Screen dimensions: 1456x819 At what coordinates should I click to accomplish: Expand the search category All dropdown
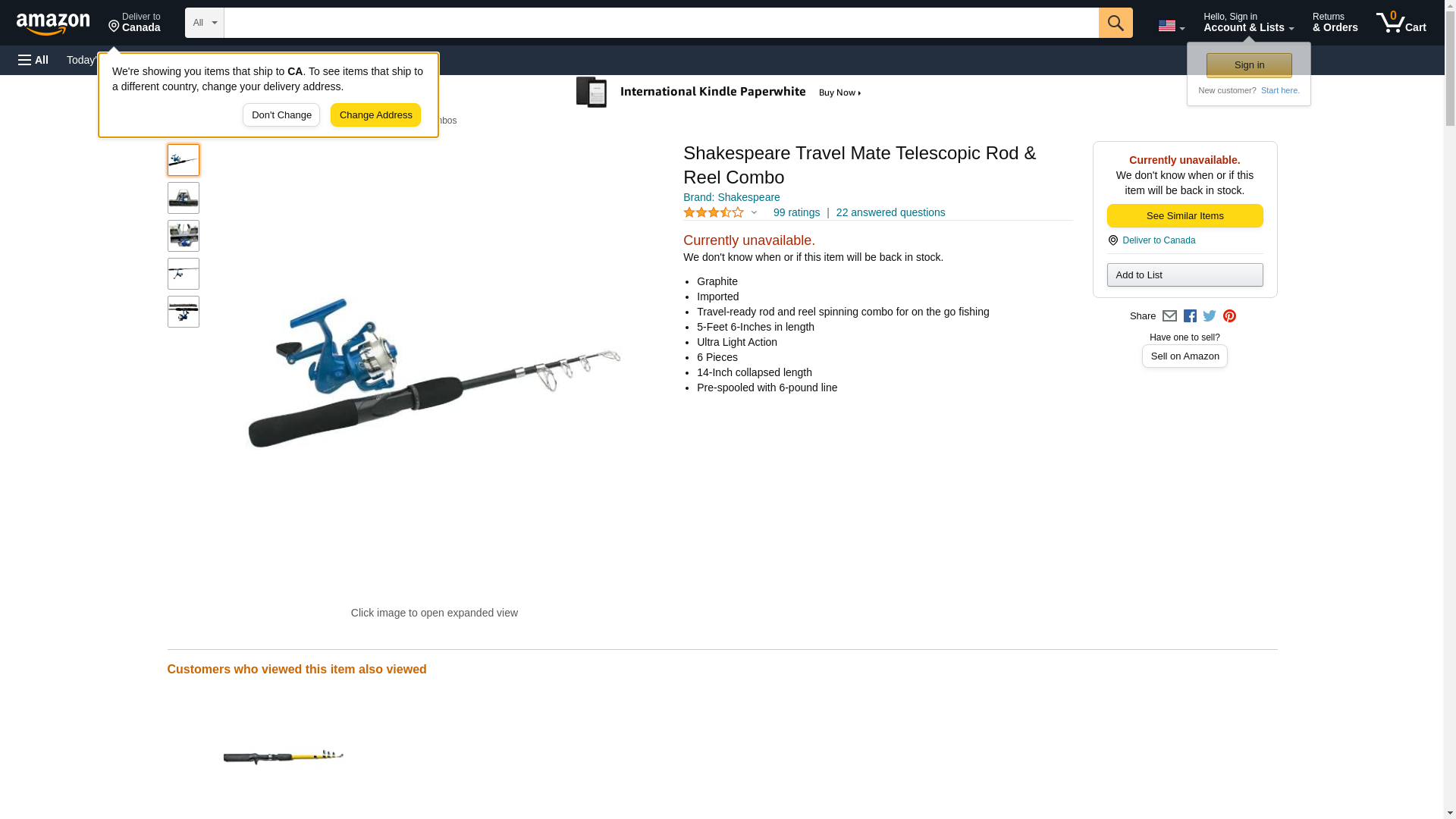pyautogui.click(x=205, y=23)
